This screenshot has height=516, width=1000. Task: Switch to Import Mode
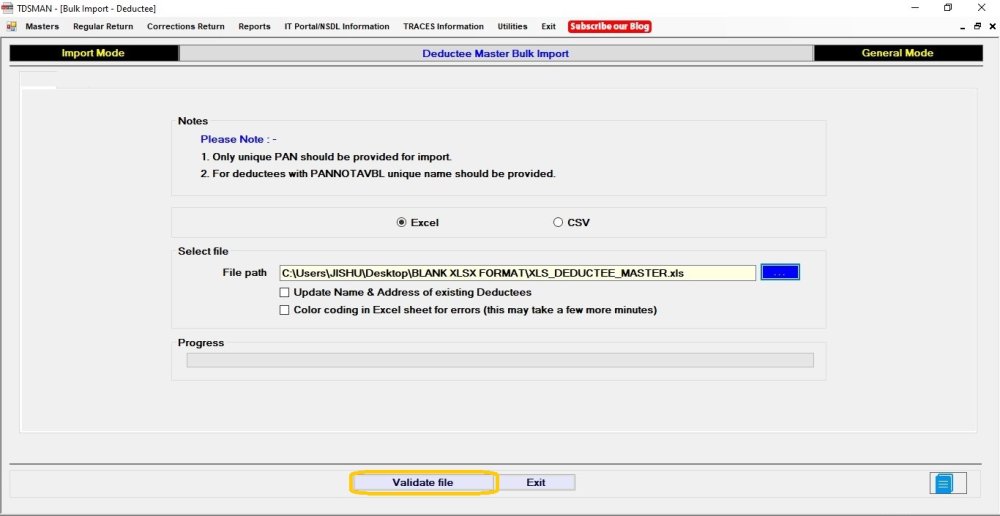pos(93,53)
